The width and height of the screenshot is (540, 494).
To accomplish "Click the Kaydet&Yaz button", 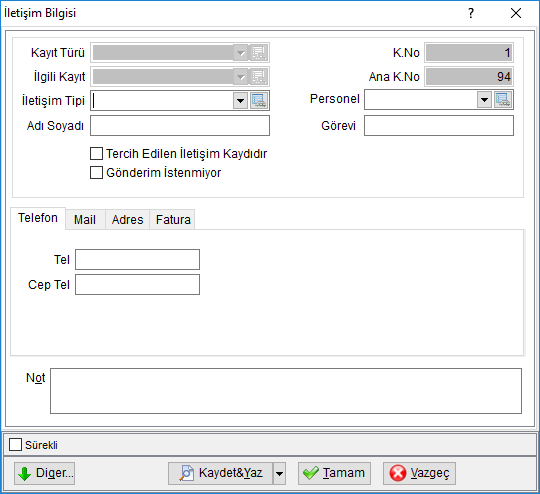I will [220, 473].
